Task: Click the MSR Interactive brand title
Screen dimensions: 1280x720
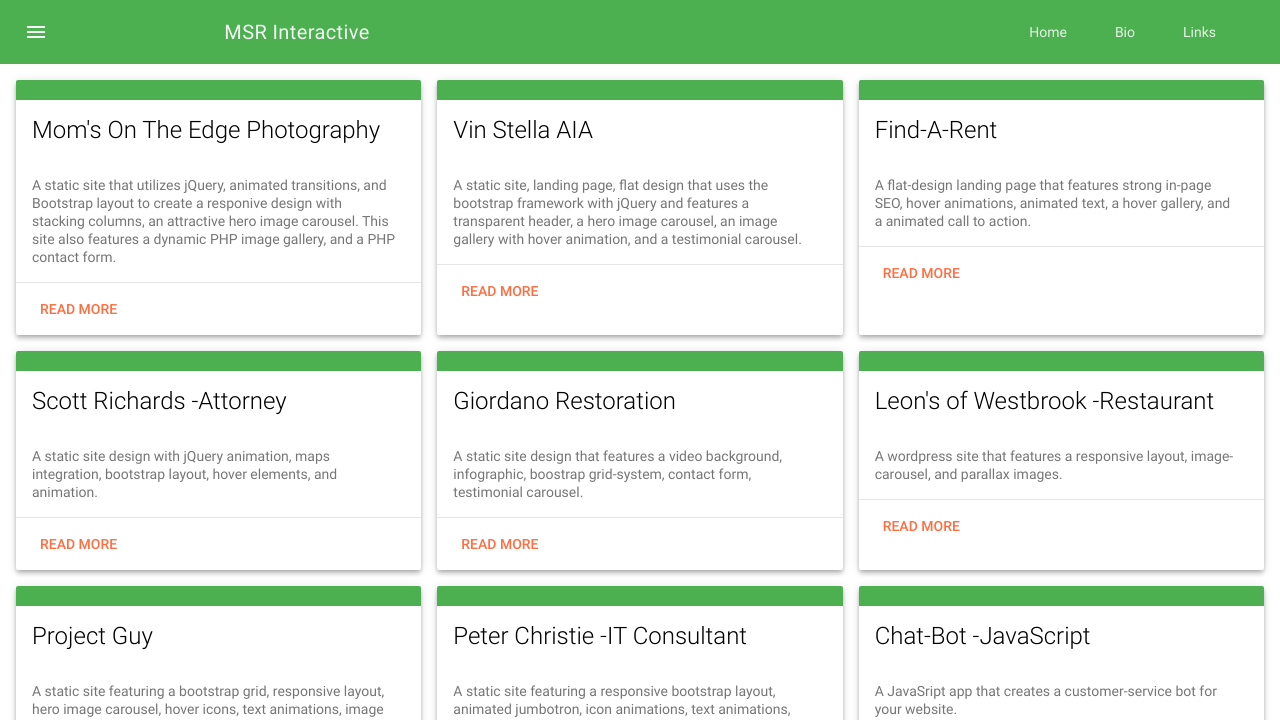Action: click(x=297, y=32)
